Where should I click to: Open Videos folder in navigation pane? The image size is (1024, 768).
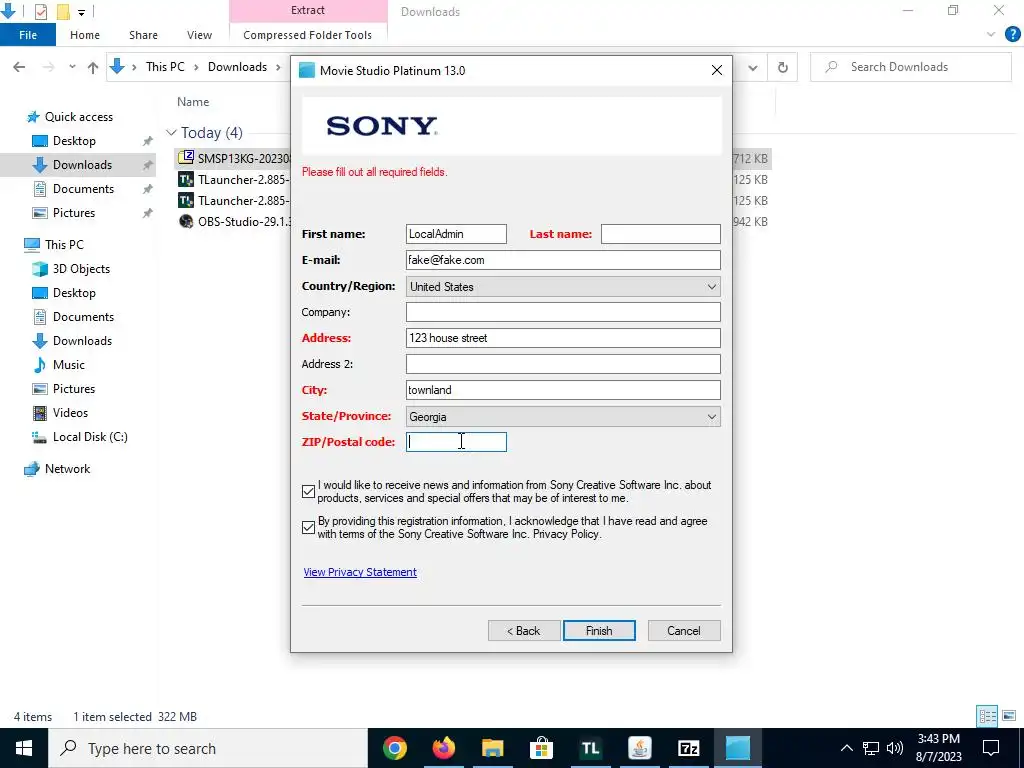click(x=70, y=413)
